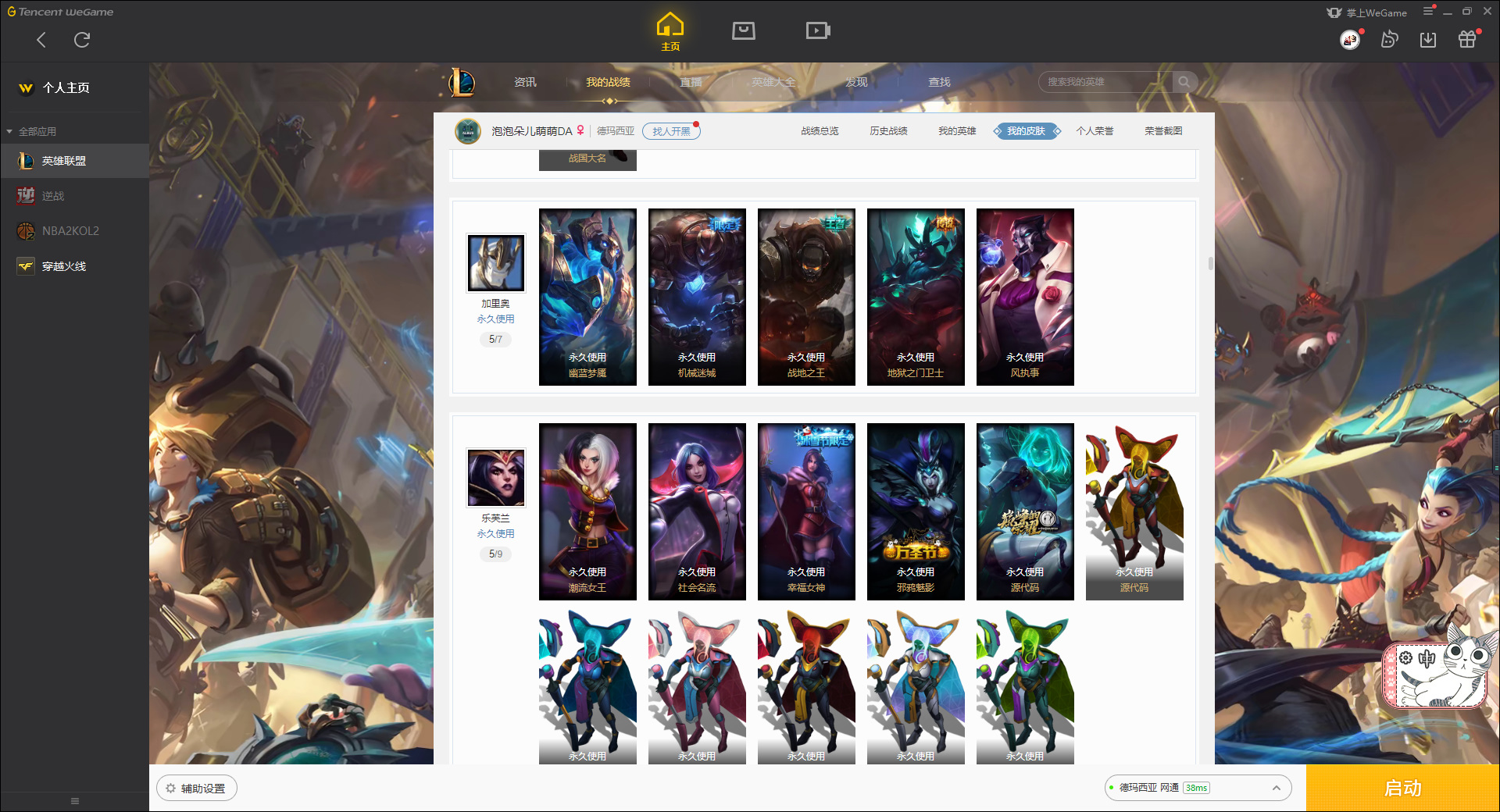The height and width of the screenshot is (812, 1500).
Task: Open the 主页 home icon
Action: coord(670,32)
